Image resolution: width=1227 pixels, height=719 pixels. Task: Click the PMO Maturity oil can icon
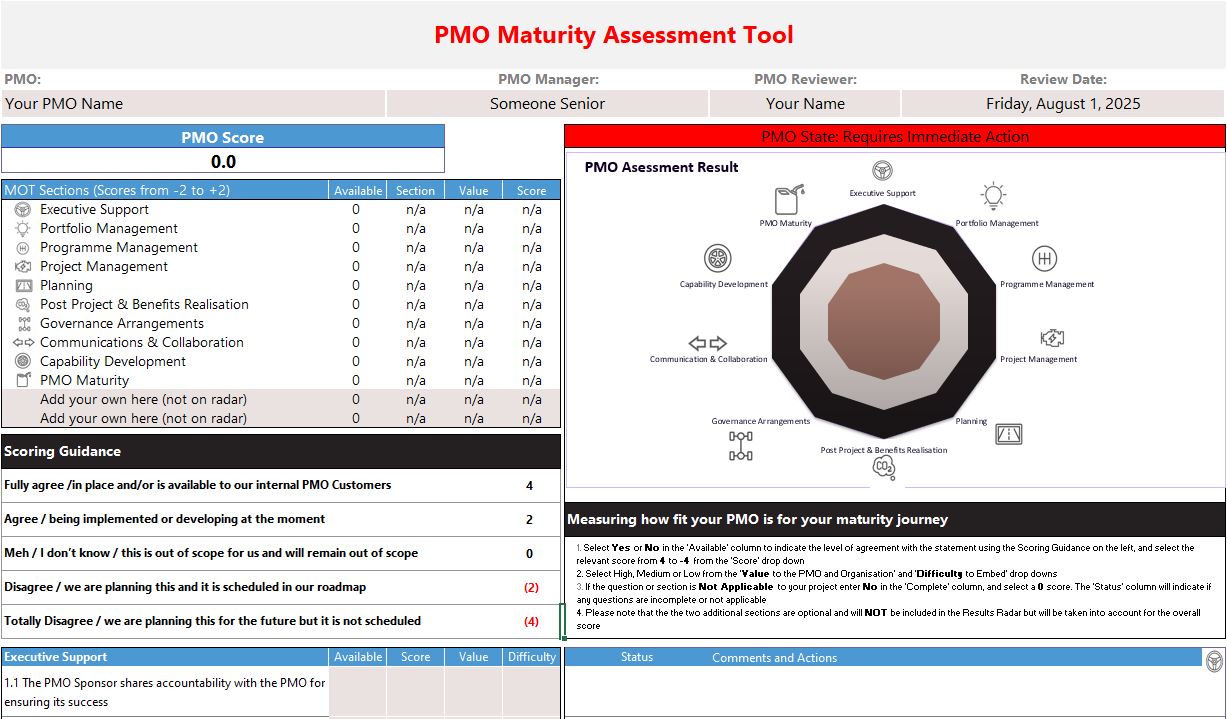click(787, 200)
